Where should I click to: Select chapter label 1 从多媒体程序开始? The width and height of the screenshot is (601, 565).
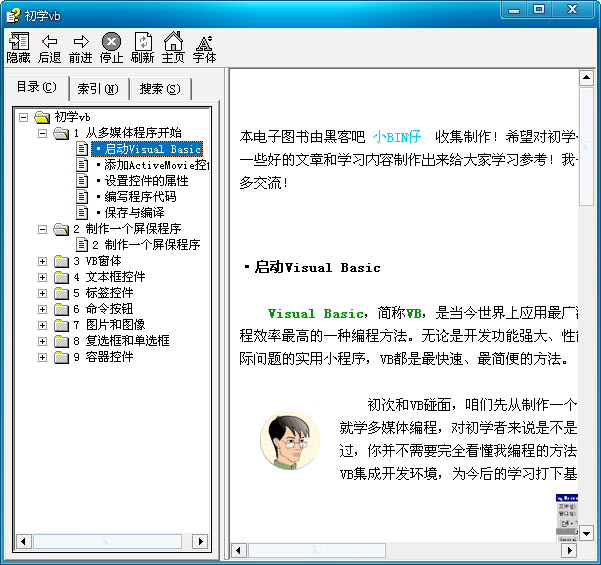pyautogui.click(x=127, y=133)
